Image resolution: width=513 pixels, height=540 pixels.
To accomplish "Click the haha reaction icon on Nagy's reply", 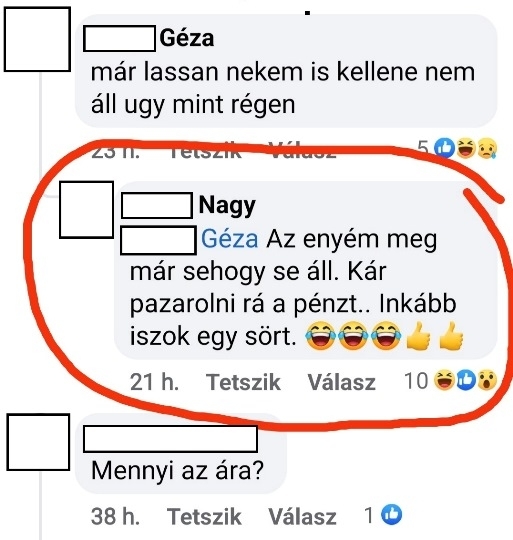I will (x=444, y=380).
